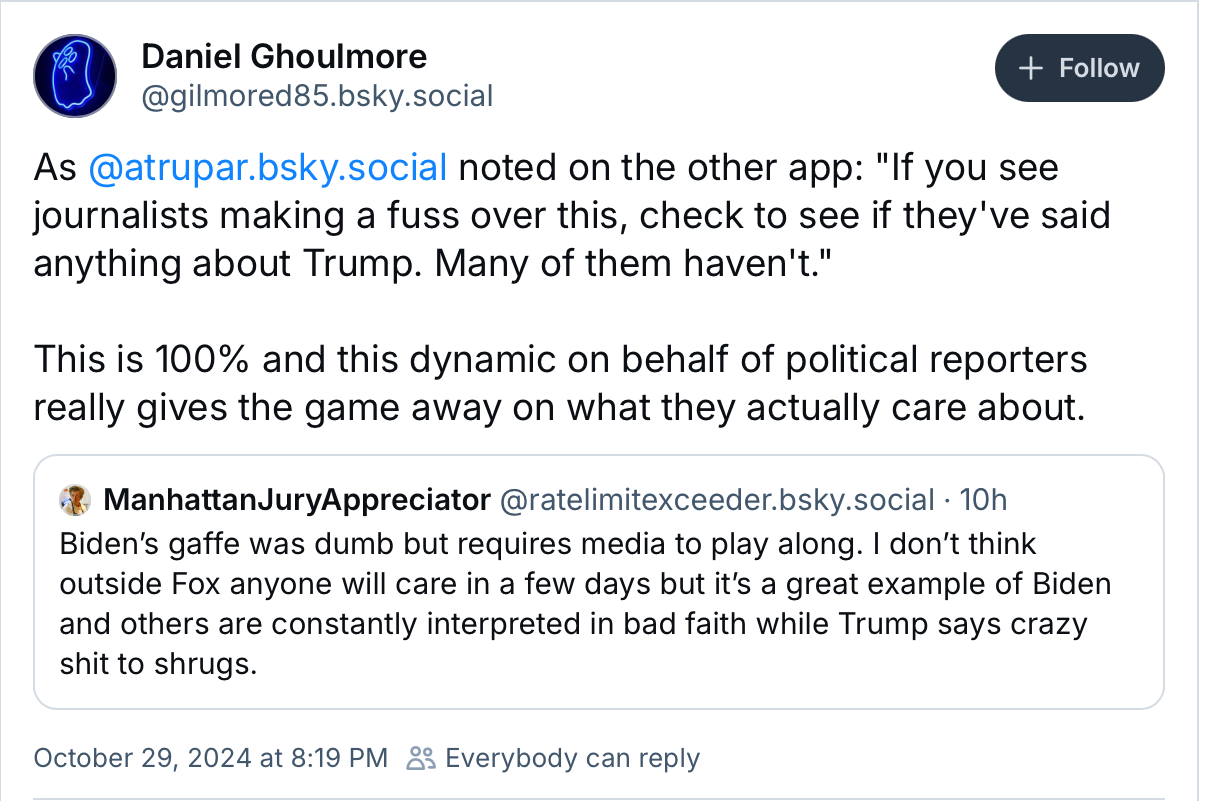Click the 10h timestamp on the quoted post
Viewport: 1209px width, 801px height.
[x=983, y=499]
